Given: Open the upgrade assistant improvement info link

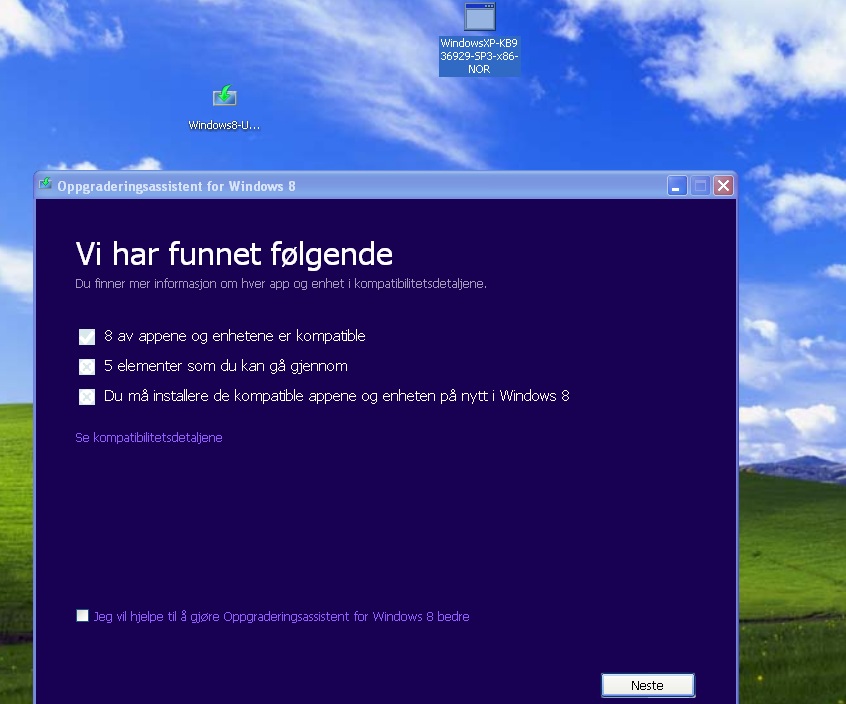Looking at the screenshot, I should click(x=281, y=616).
